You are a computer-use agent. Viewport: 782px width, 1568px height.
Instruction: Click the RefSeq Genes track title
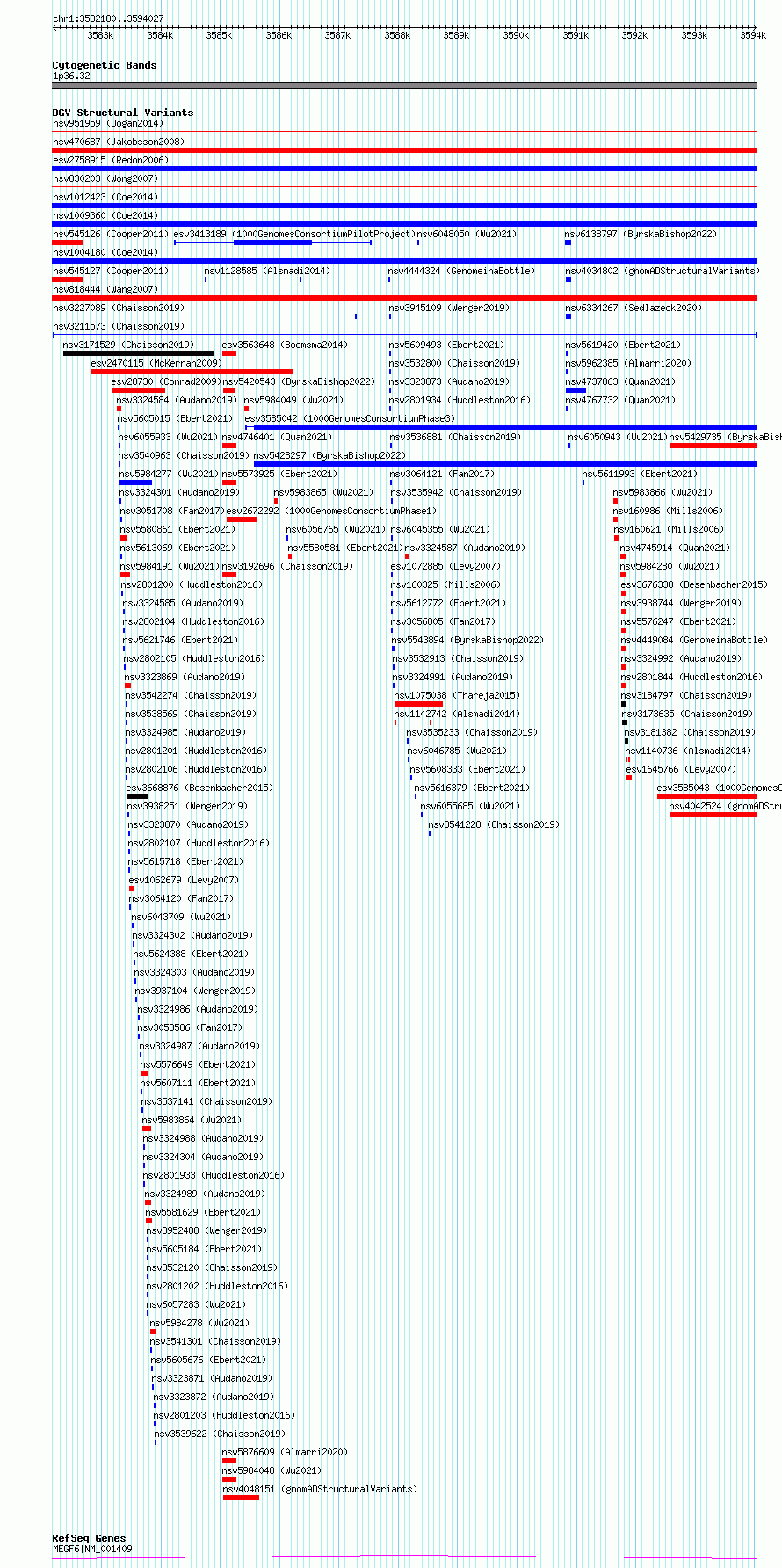[90, 1538]
